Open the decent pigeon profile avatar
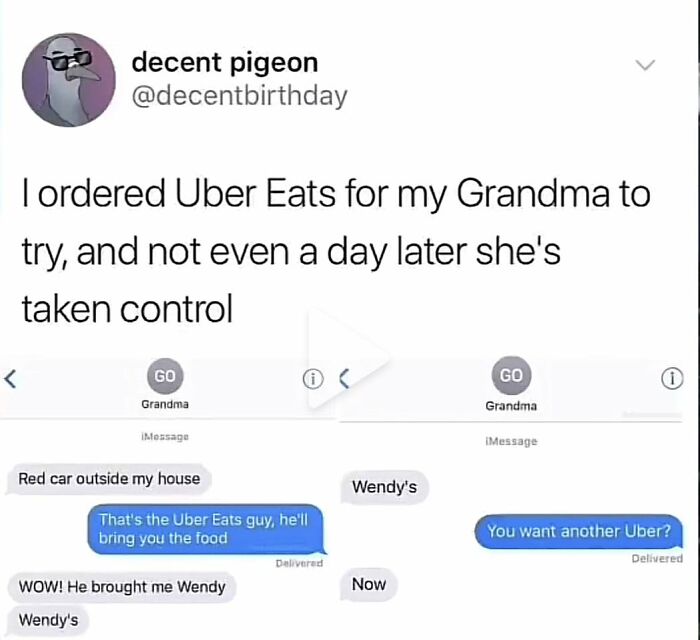The image size is (700, 640). pos(69,80)
